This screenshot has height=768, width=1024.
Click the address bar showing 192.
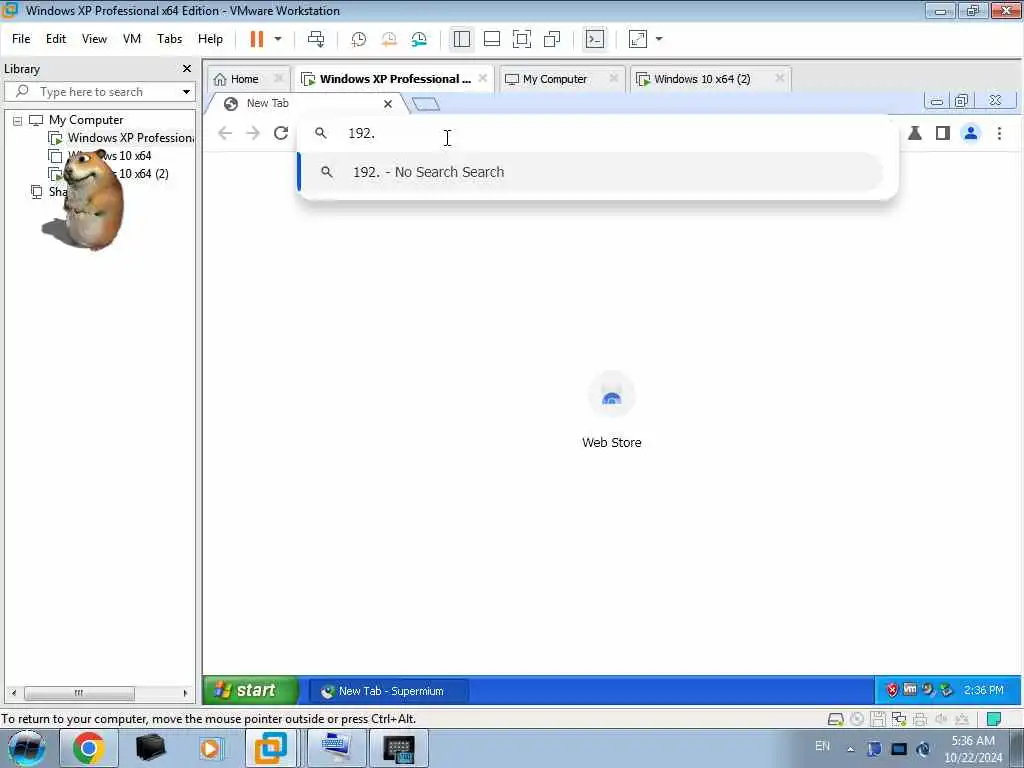(x=598, y=133)
